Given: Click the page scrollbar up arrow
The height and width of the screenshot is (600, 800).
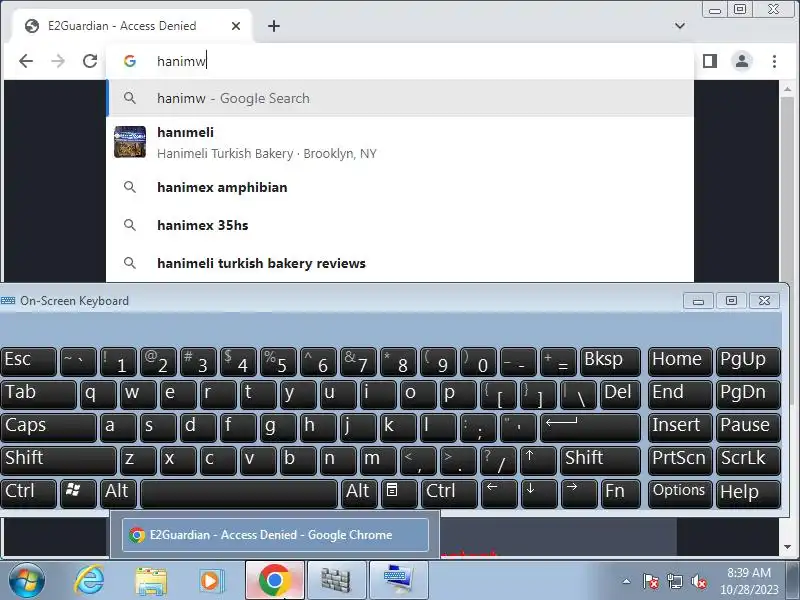Looking at the screenshot, I should click(787, 89).
